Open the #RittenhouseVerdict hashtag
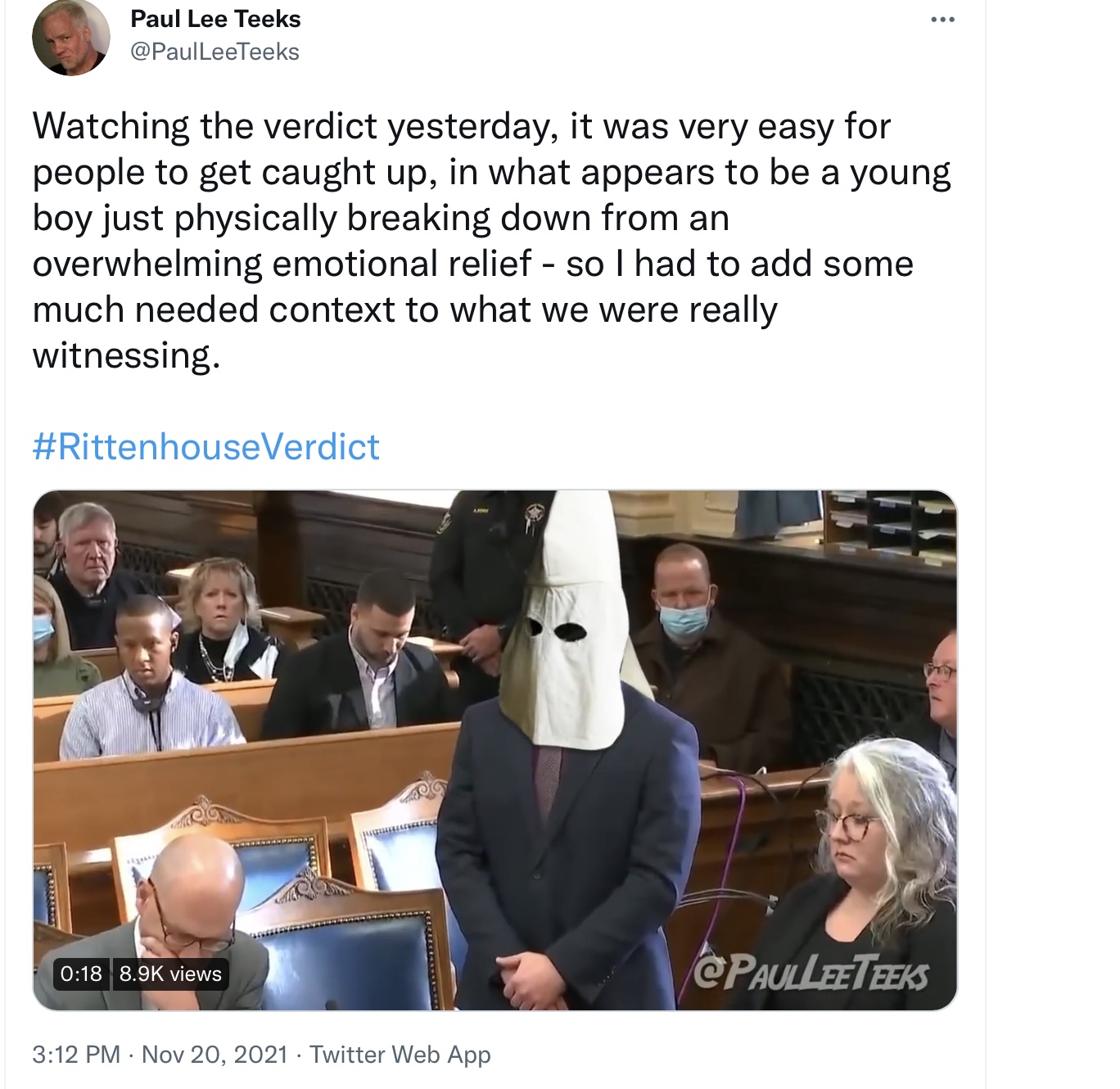Screen dimensions: 1120x1089 coord(206,447)
